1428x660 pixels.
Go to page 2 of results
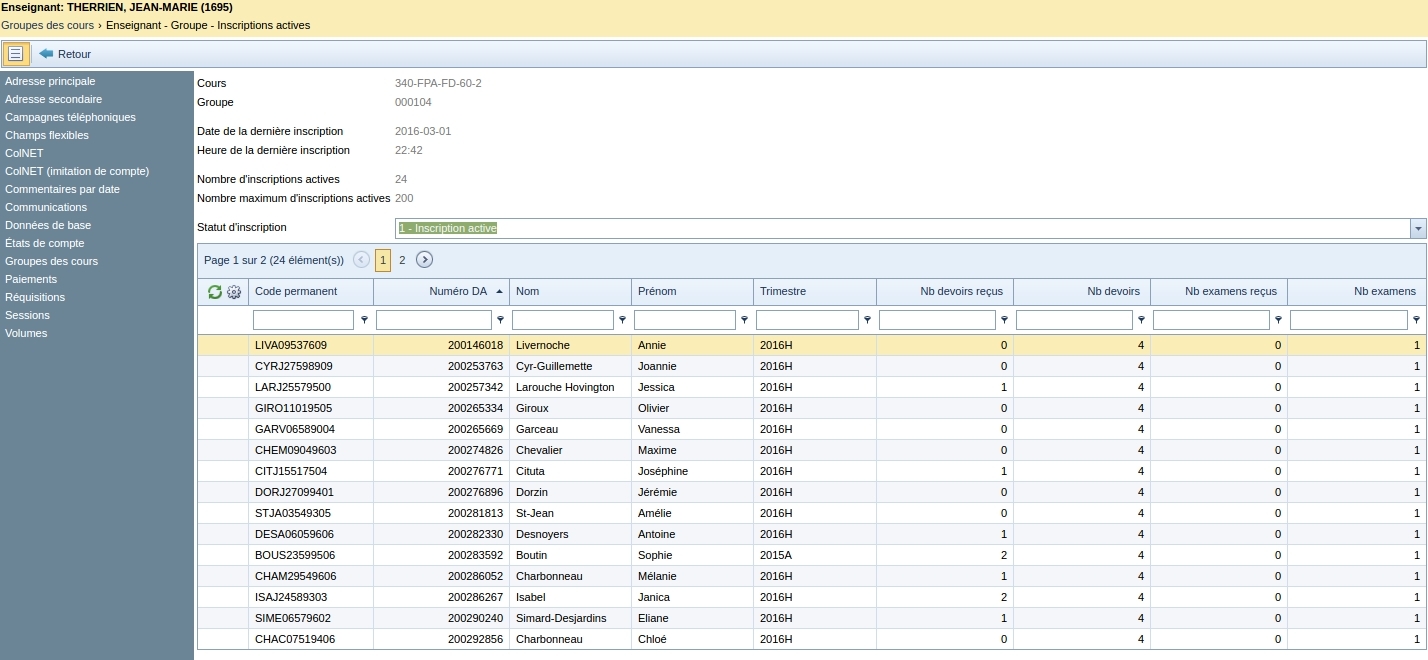[402, 260]
